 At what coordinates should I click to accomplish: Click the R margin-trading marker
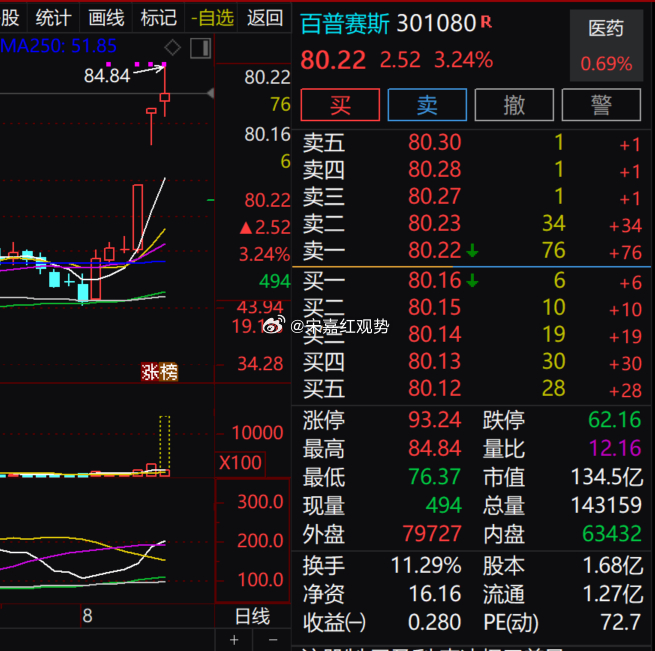[x=486, y=21]
